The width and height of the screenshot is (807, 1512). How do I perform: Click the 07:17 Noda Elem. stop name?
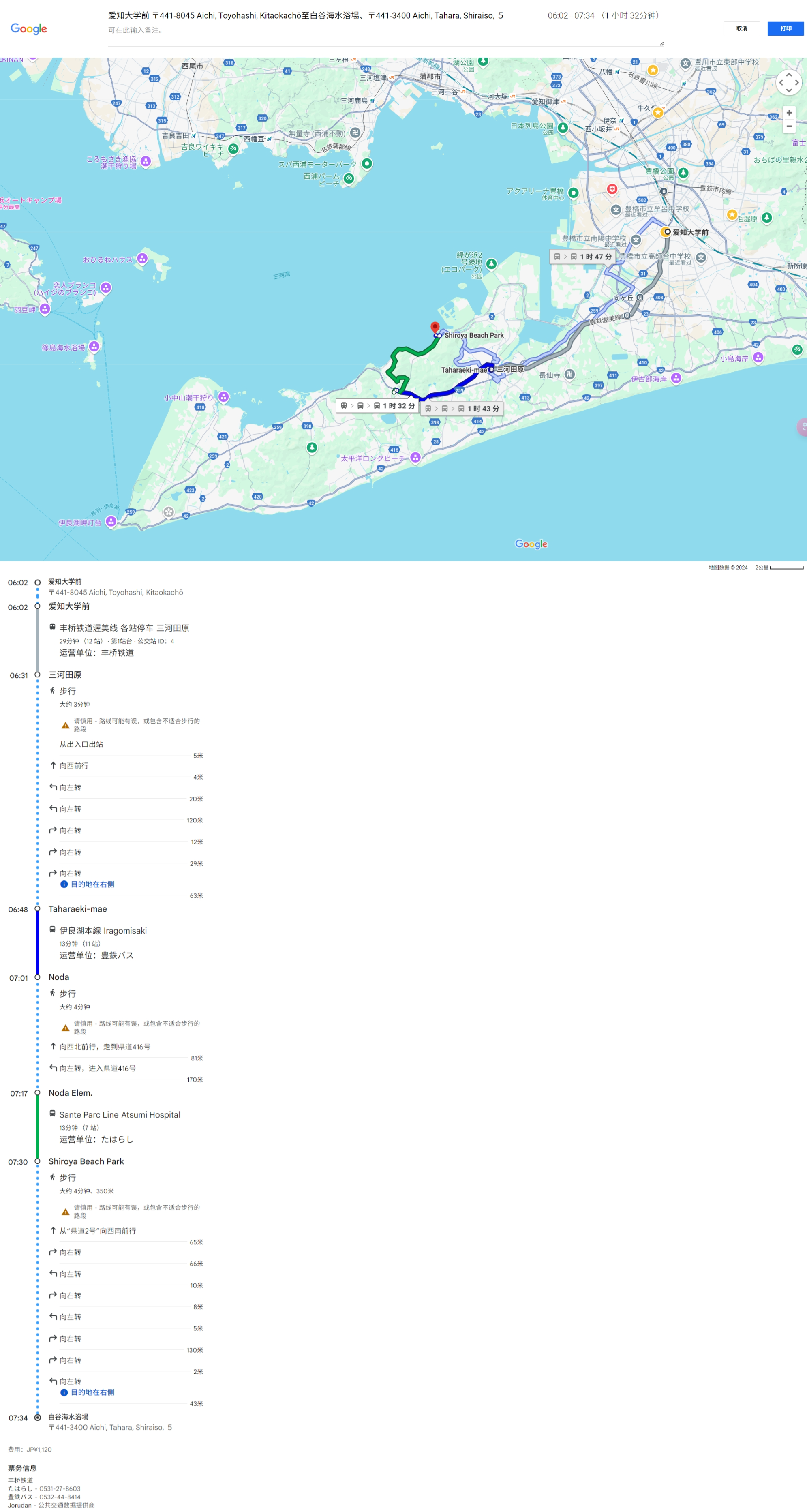pos(71,1093)
